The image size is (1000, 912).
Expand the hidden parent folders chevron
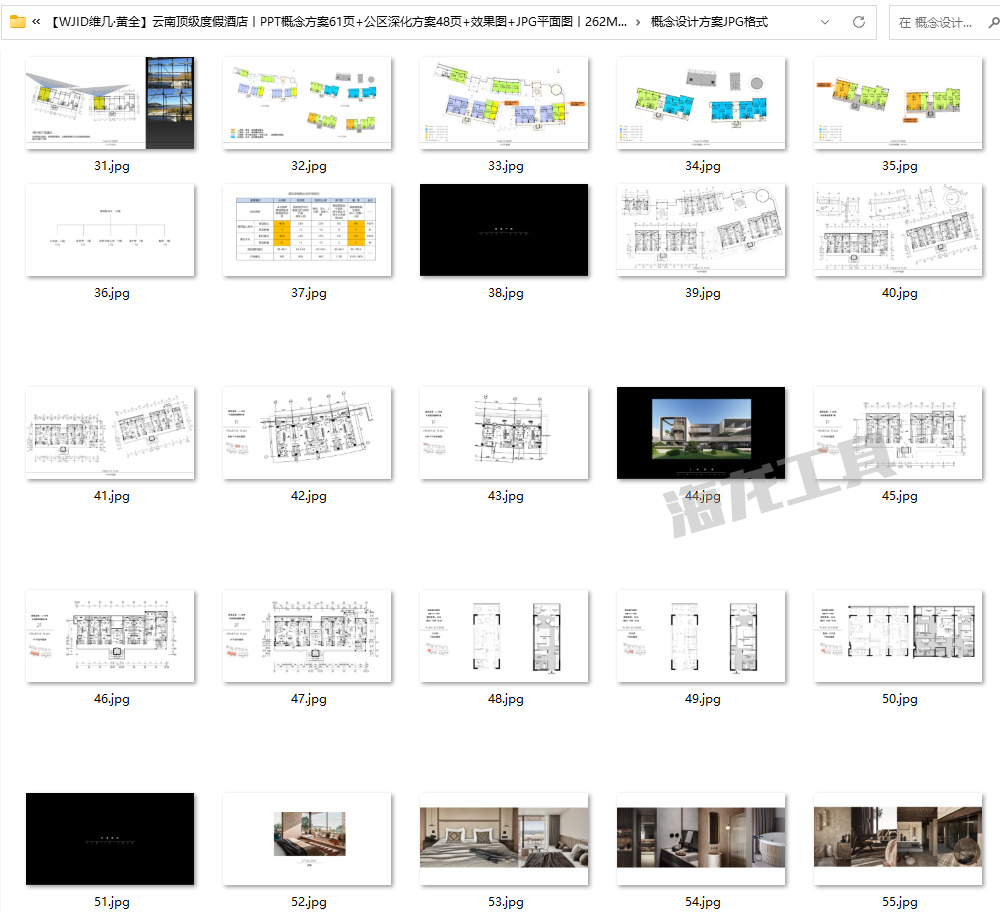click(x=37, y=22)
